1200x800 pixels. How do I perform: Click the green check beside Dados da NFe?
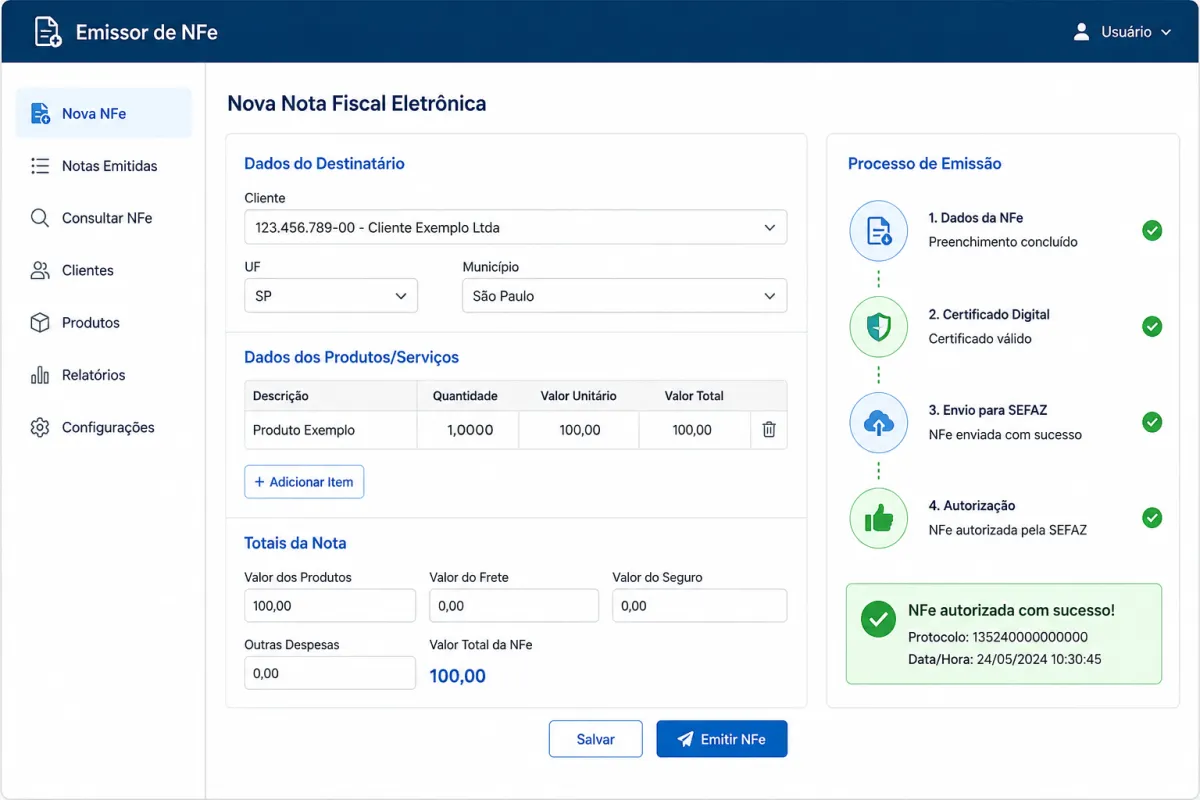point(1152,231)
